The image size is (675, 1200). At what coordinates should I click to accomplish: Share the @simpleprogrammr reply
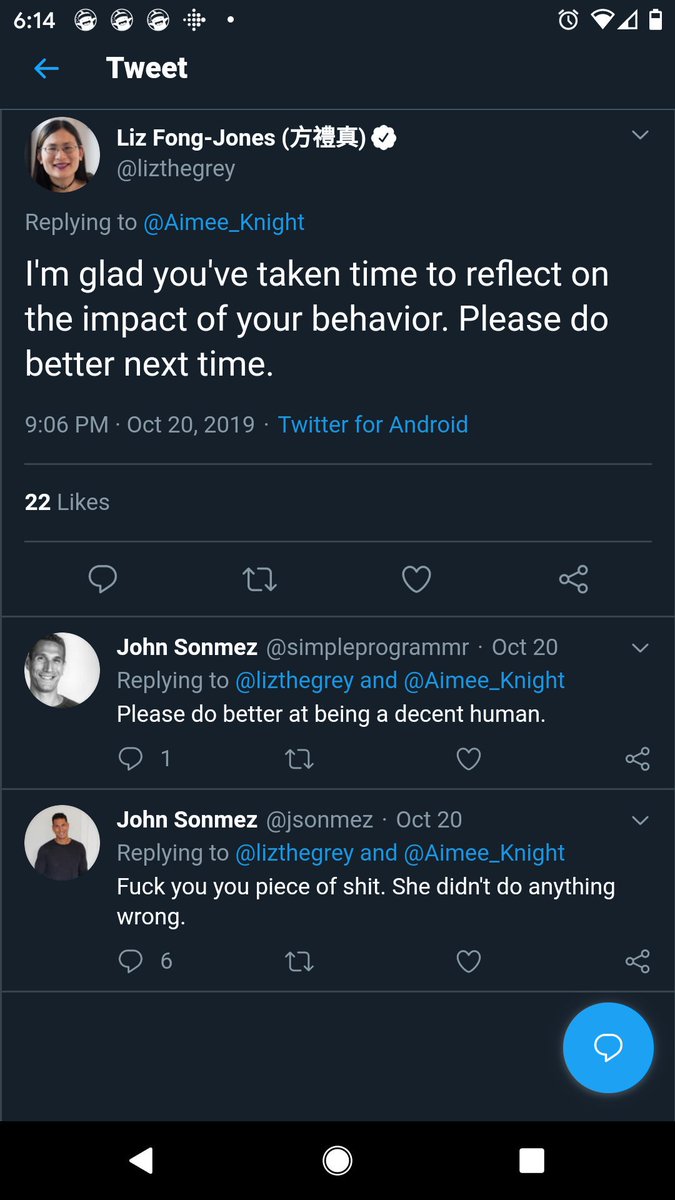637,759
